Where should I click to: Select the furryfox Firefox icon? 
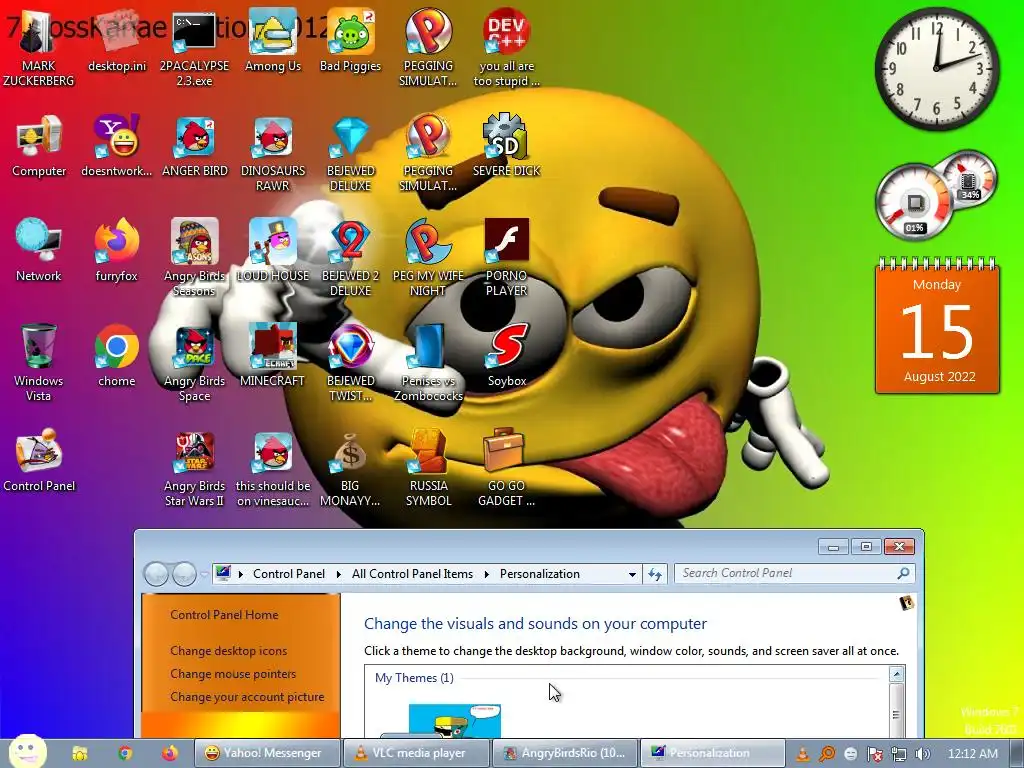tap(117, 252)
